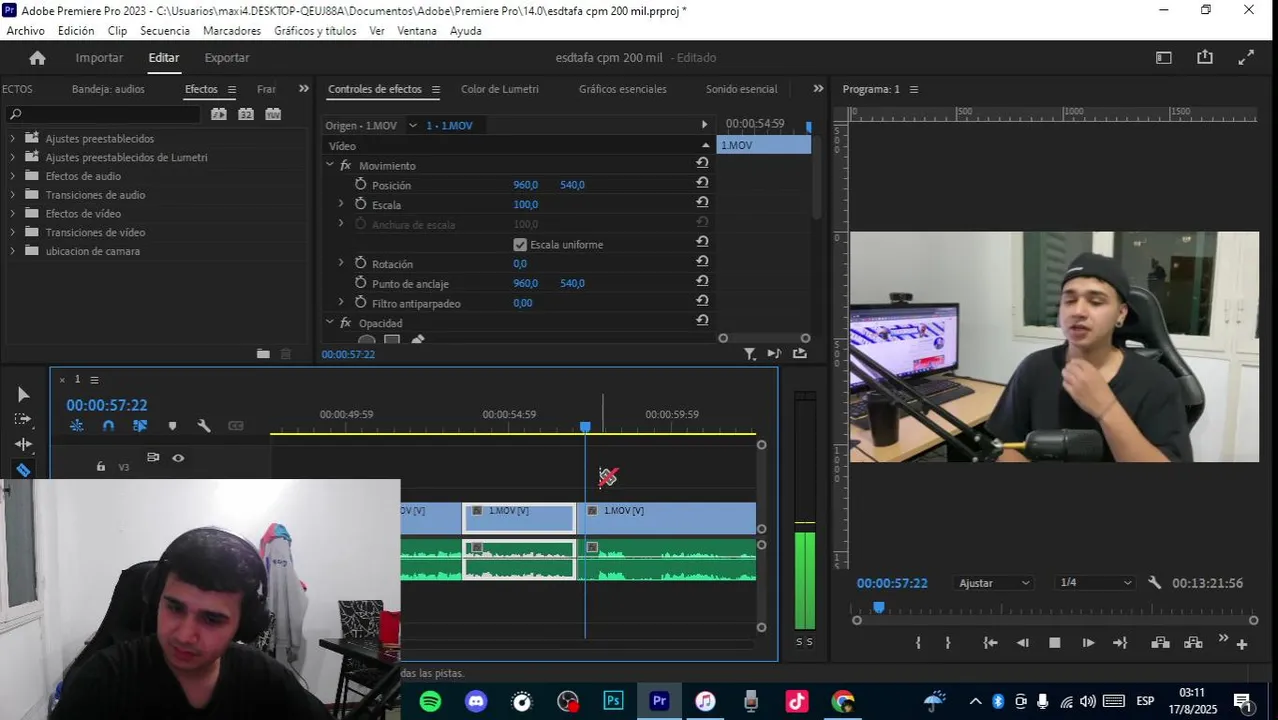Image resolution: width=1278 pixels, height=720 pixels.
Task: Toggle timeline snap magnet
Action: (108, 426)
